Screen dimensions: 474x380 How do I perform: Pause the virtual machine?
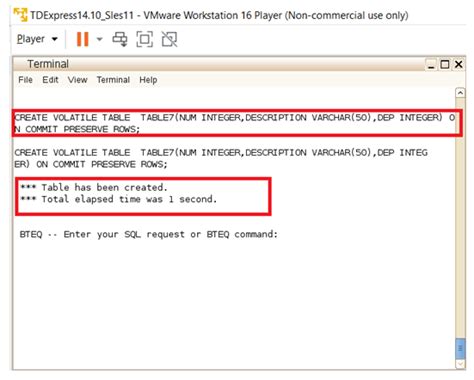tap(82, 39)
